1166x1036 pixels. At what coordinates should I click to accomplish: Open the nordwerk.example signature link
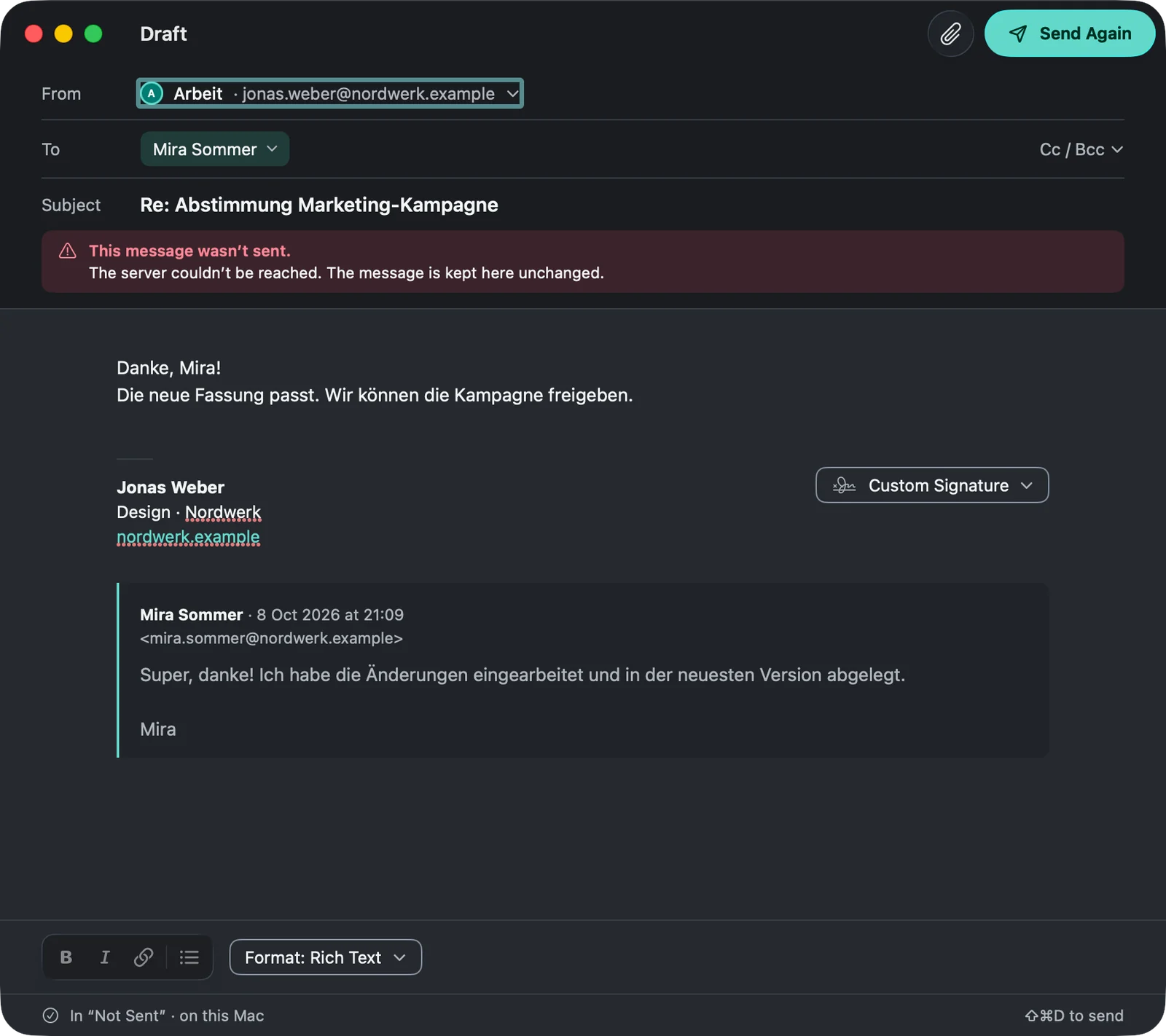click(188, 537)
